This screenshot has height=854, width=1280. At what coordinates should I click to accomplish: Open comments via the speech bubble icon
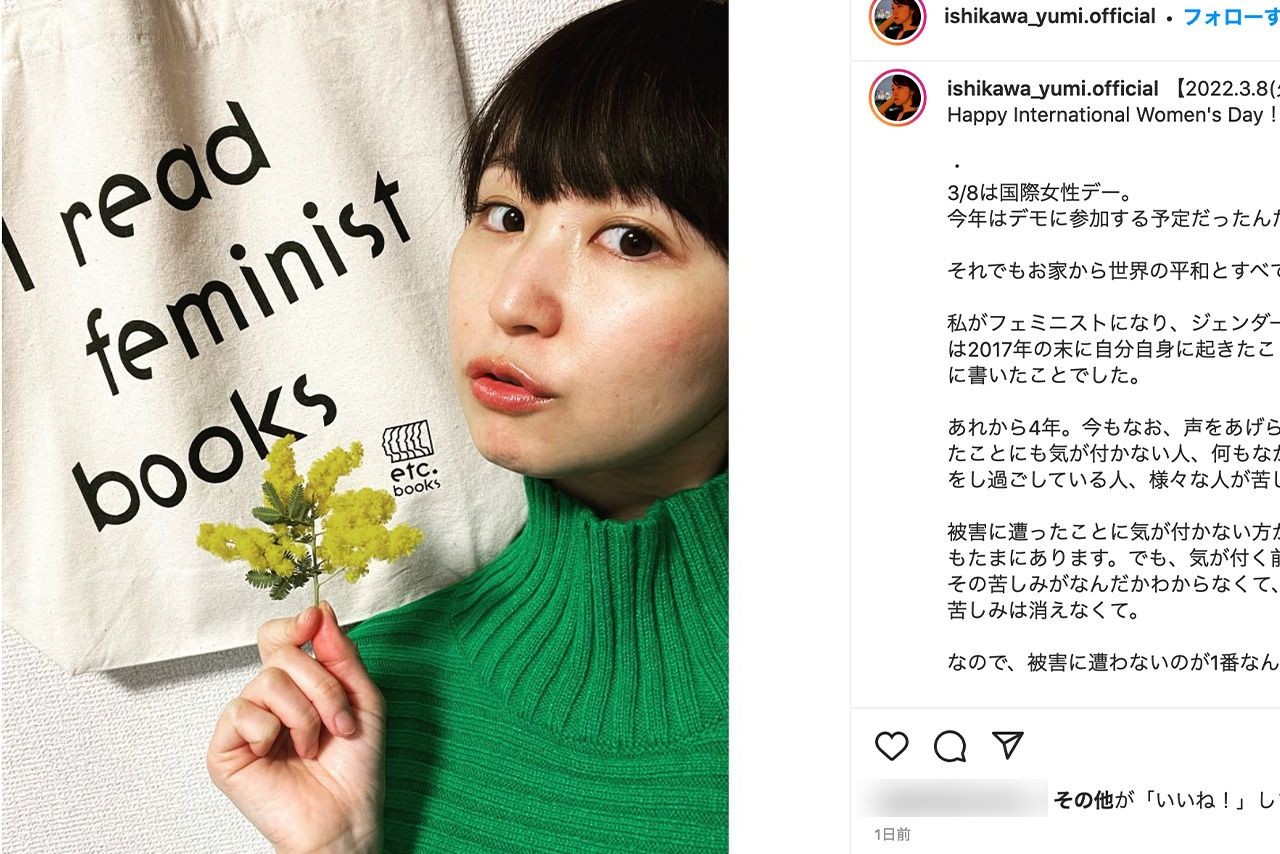coord(950,746)
